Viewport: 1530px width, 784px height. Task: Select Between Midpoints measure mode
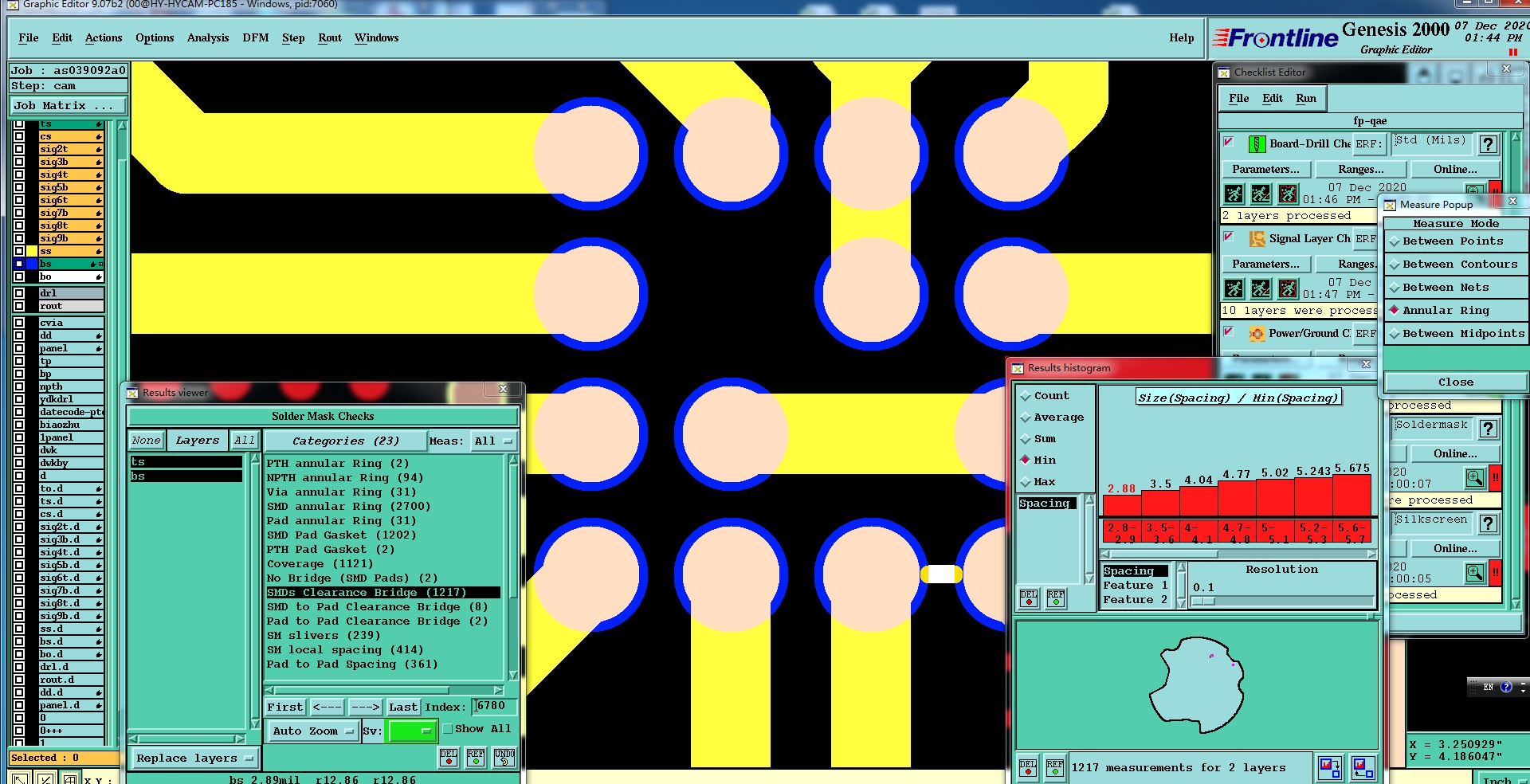pyautogui.click(x=1456, y=334)
